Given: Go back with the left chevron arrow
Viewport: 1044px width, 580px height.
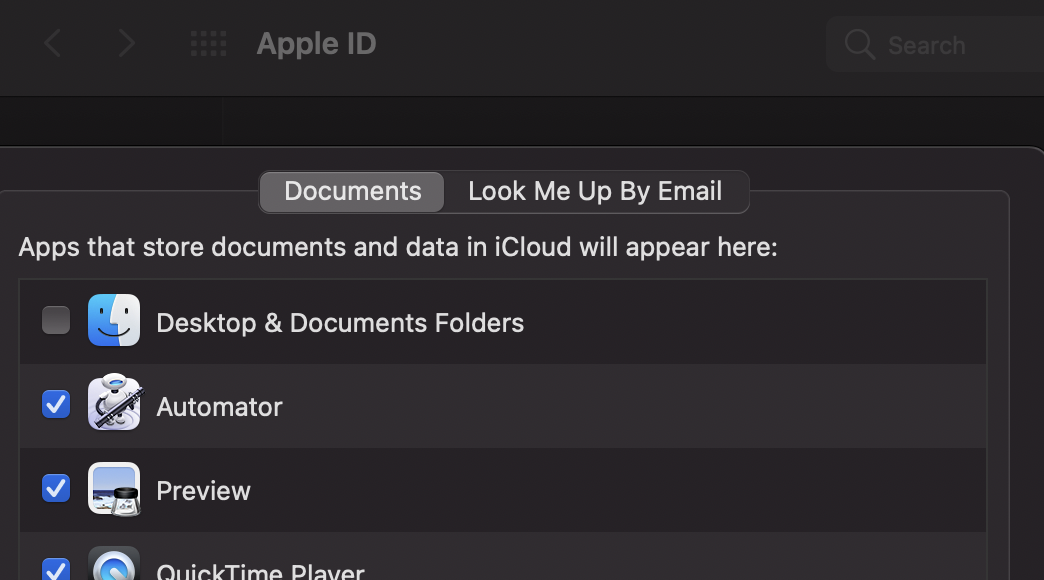Looking at the screenshot, I should click(53, 43).
